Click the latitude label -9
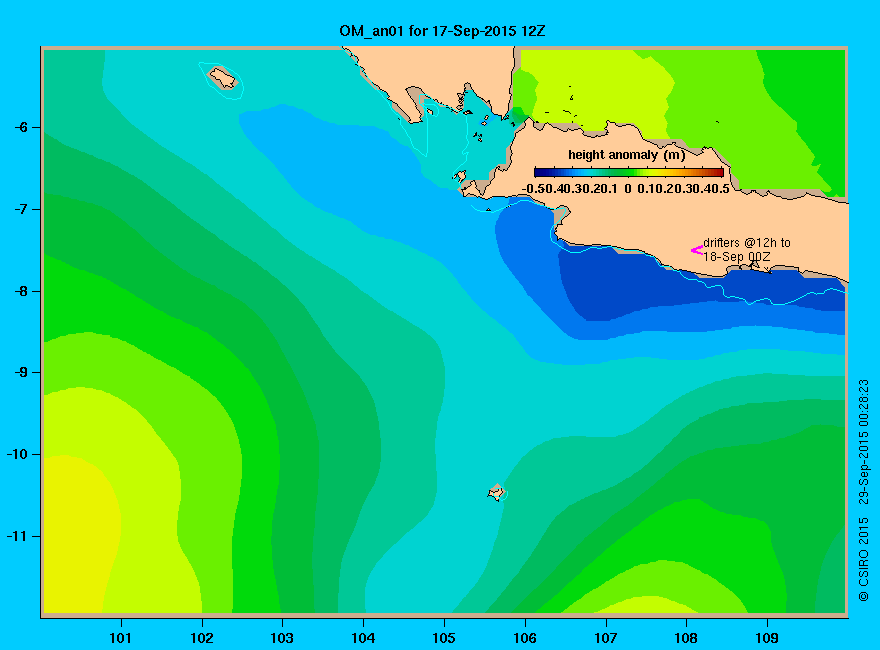Screen dimensions: 880x650 tap(21, 373)
